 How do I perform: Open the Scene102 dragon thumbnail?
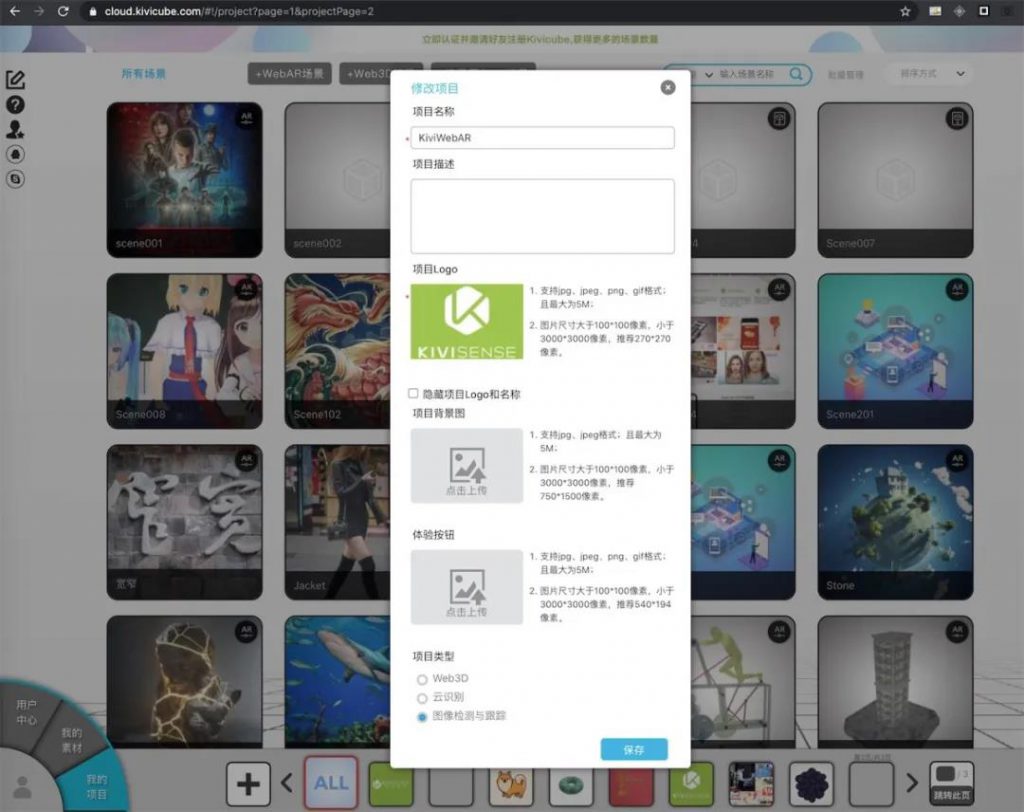pyautogui.click(x=338, y=351)
